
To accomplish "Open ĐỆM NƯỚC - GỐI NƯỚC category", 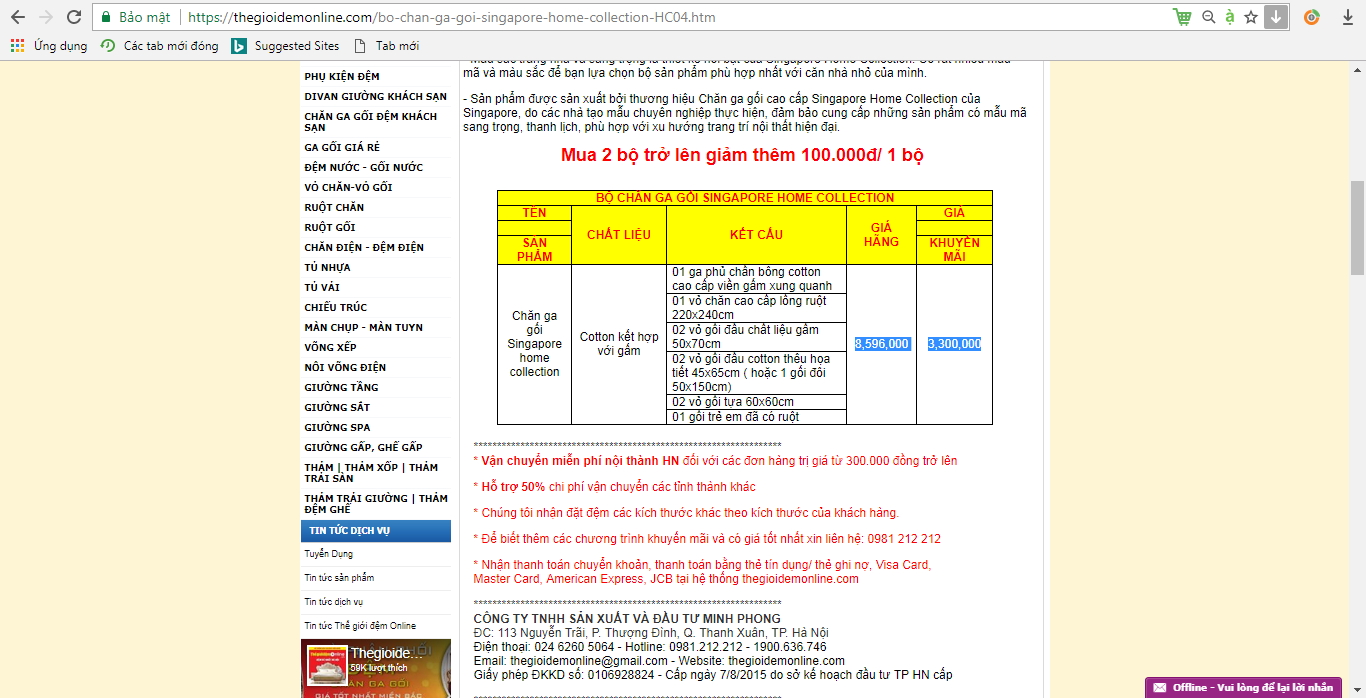I will coord(364,168).
